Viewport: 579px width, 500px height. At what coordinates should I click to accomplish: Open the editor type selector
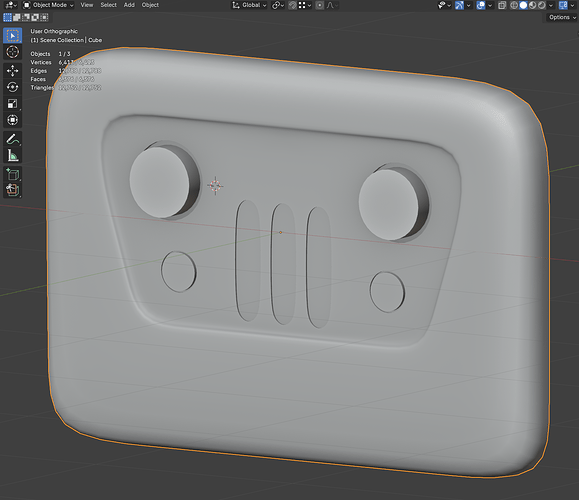(x=11, y=5)
